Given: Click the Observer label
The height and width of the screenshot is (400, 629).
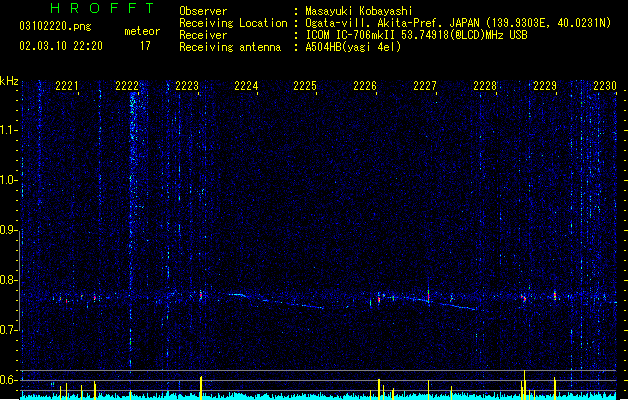Looking at the screenshot, I should tap(203, 11).
